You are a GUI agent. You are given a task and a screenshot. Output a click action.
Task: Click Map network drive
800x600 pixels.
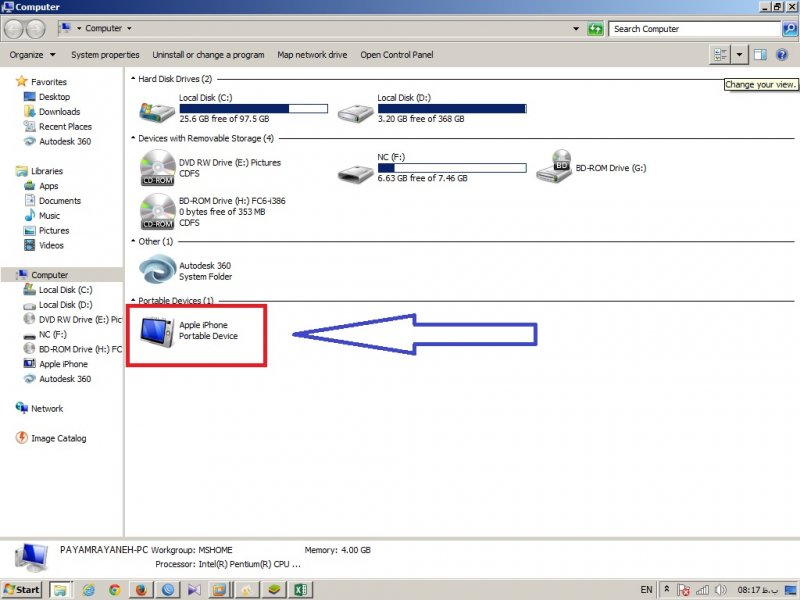point(312,55)
